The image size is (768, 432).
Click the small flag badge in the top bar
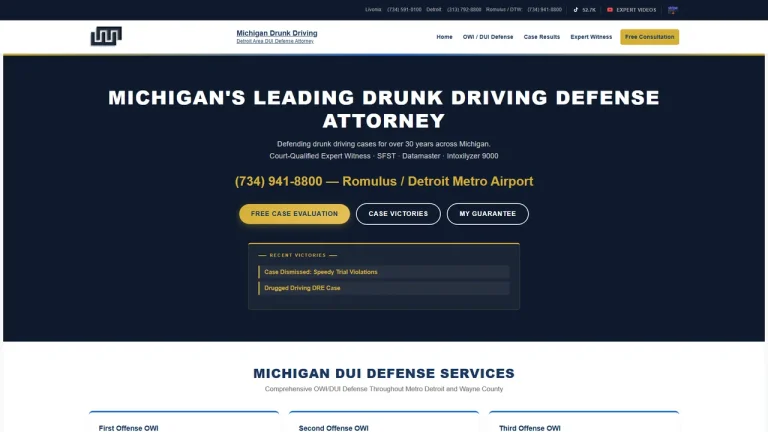(x=672, y=10)
